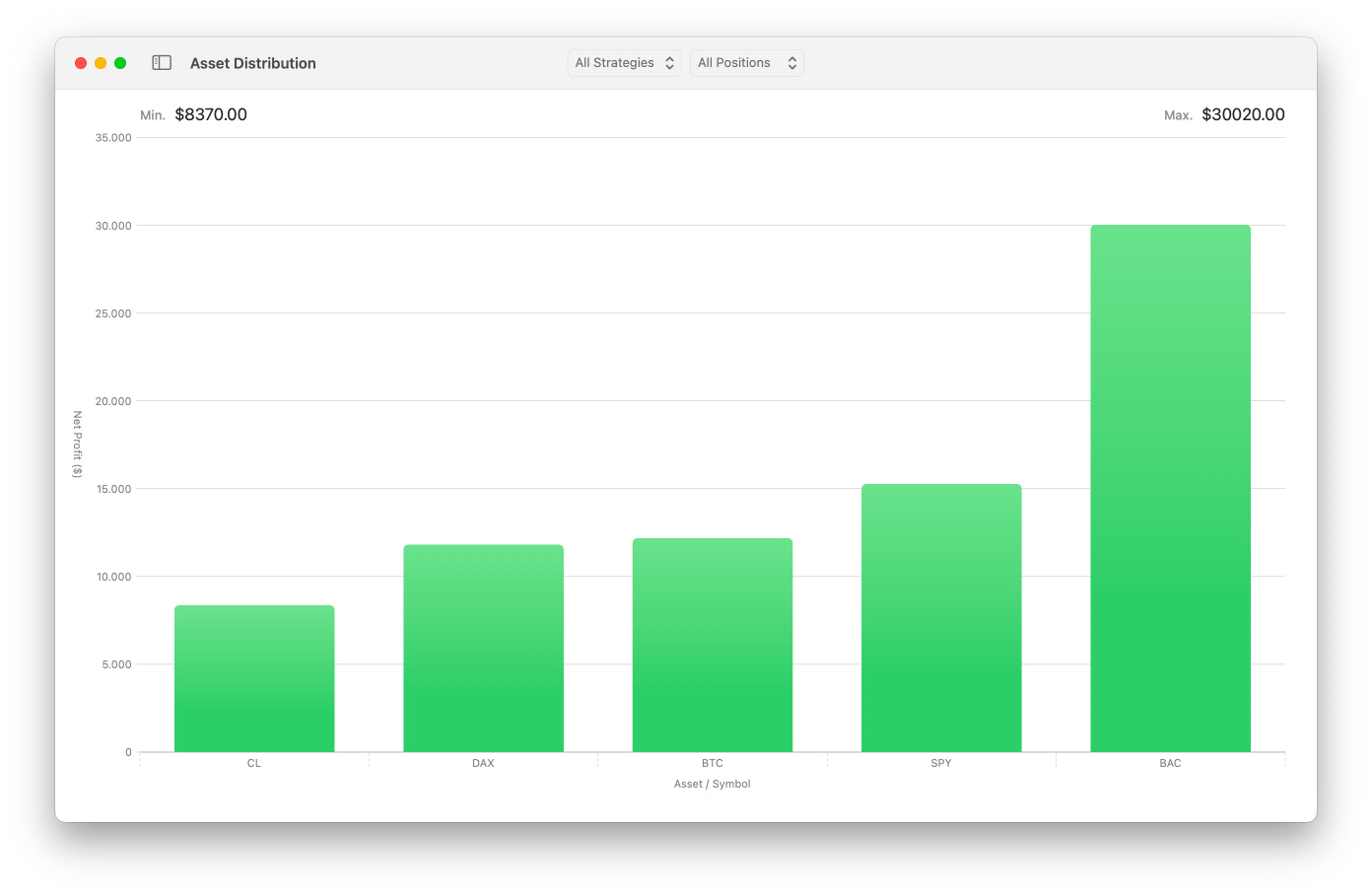The image size is (1372, 895).
Task: Maximize window with green button
Action: click(120, 63)
